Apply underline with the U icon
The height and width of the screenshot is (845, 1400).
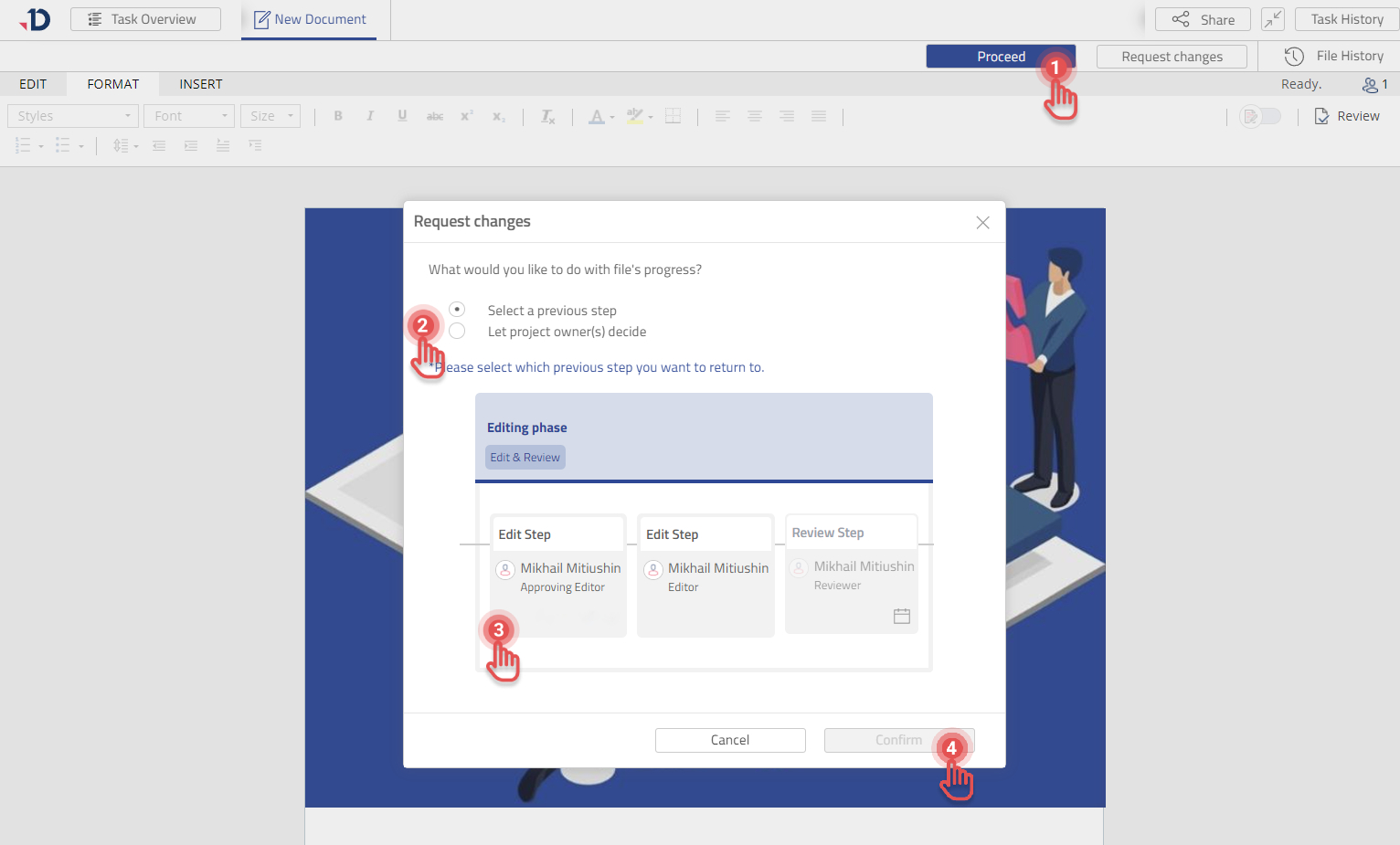[x=402, y=116]
